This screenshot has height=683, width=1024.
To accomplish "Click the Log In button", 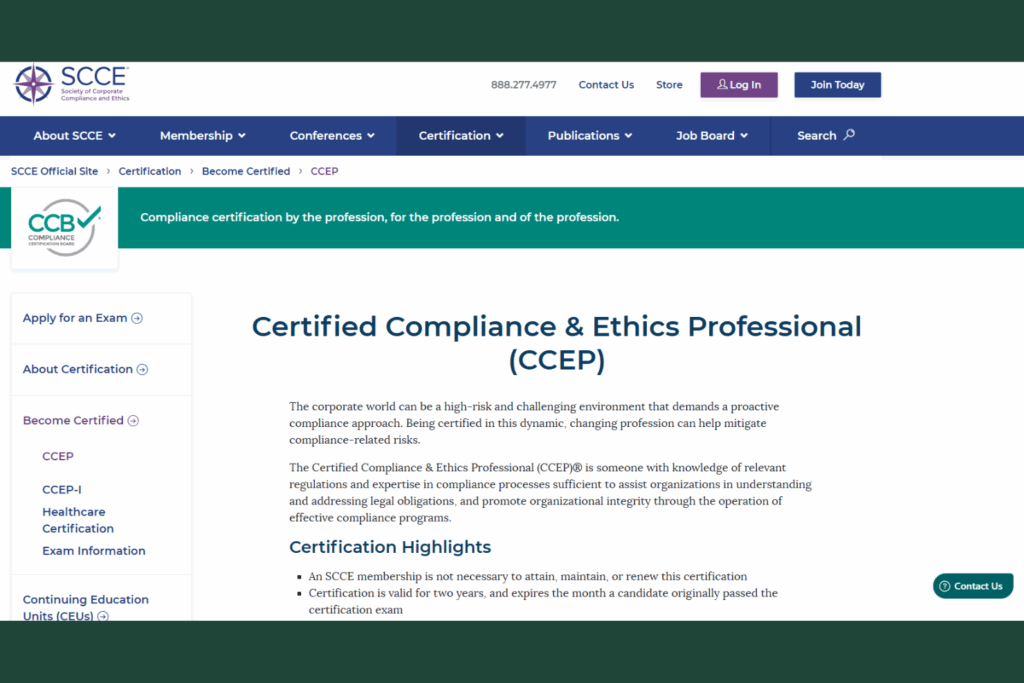I will [739, 85].
